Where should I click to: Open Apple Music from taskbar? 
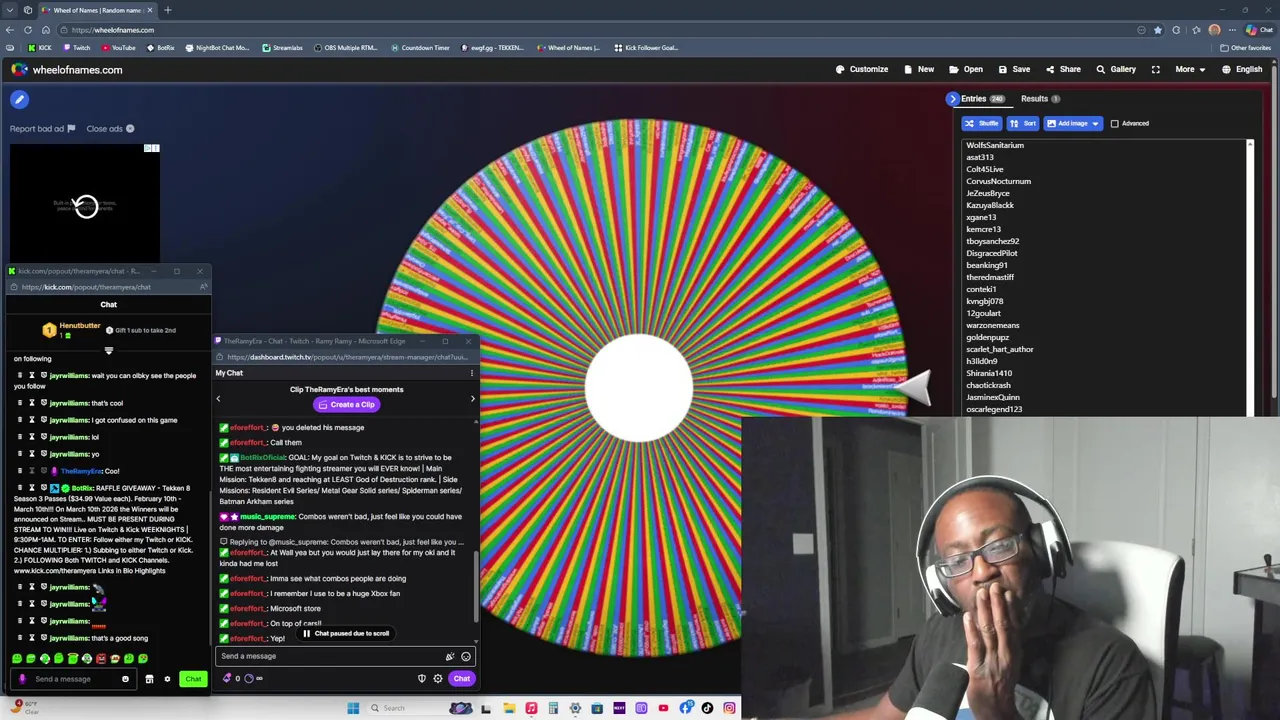coord(531,708)
